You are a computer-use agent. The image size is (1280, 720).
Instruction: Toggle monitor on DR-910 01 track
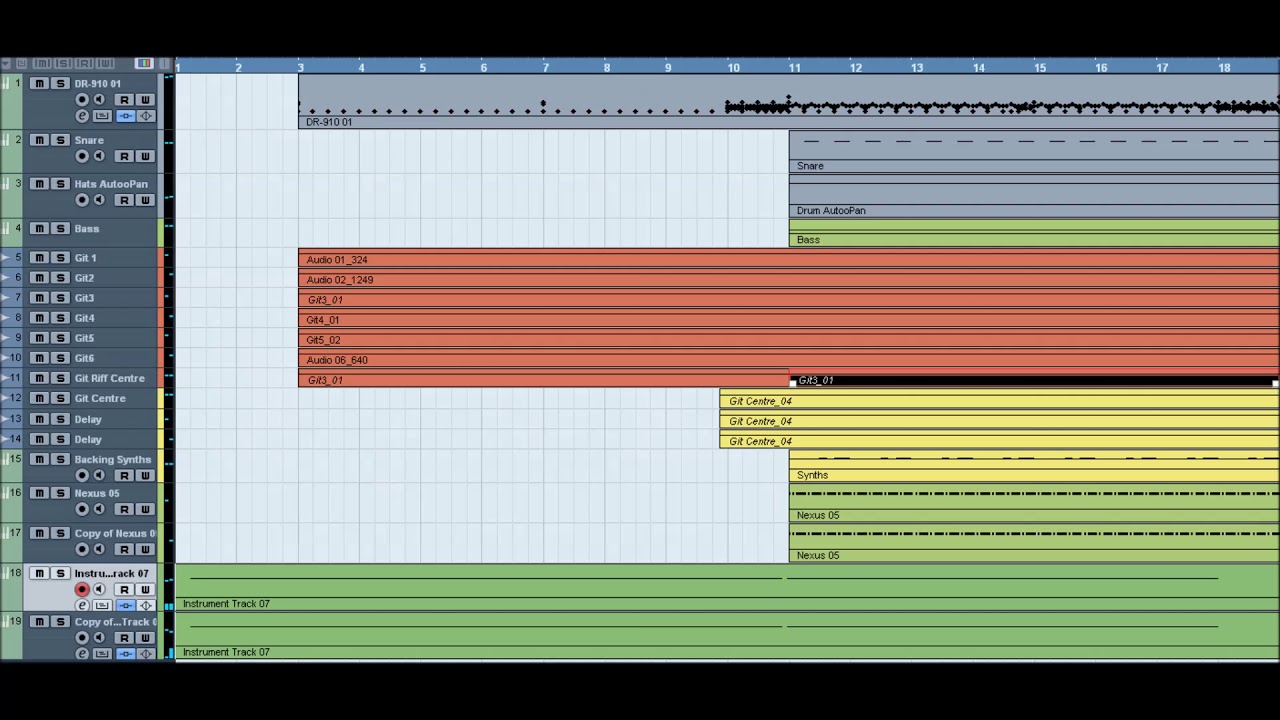99,100
